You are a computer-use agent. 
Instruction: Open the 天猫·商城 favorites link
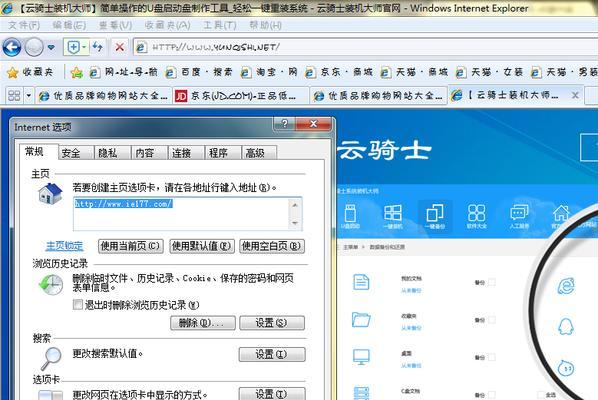tap(414, 72)
